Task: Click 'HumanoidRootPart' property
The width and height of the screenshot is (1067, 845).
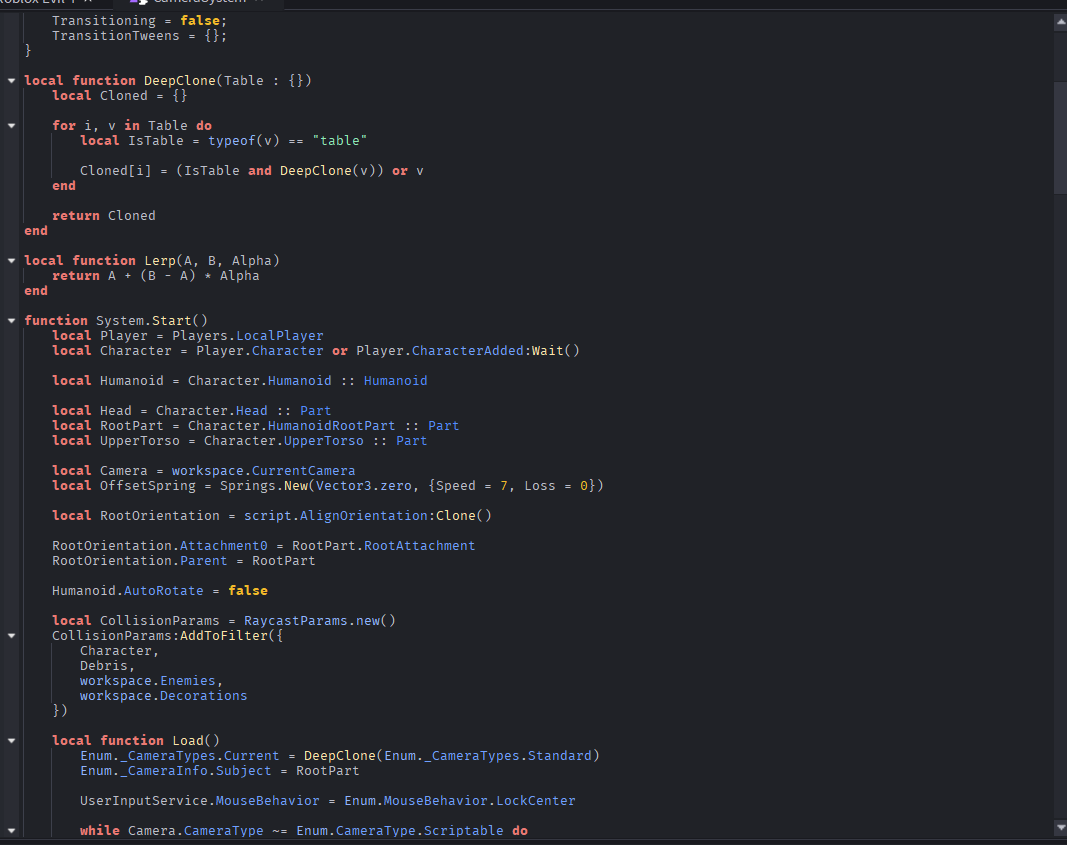Action: tap(331, 425)
